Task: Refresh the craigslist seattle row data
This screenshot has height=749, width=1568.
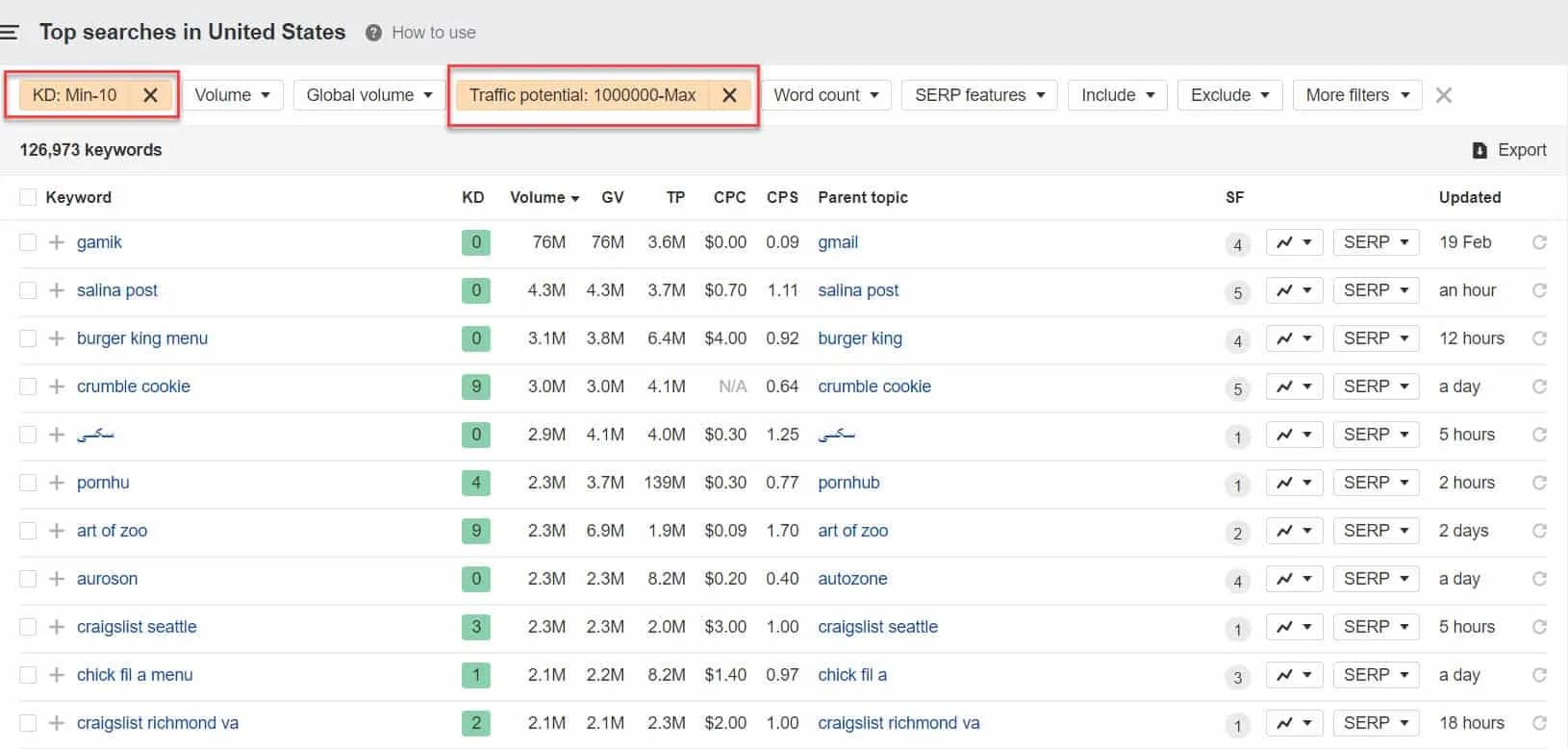Action: point(1539,627)
